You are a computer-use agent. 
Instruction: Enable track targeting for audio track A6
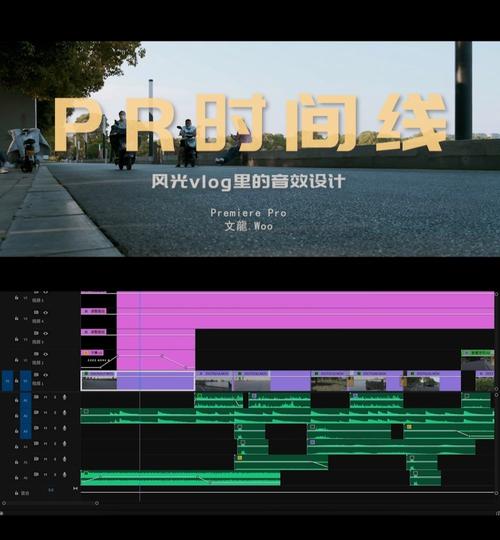coord(25,478)
